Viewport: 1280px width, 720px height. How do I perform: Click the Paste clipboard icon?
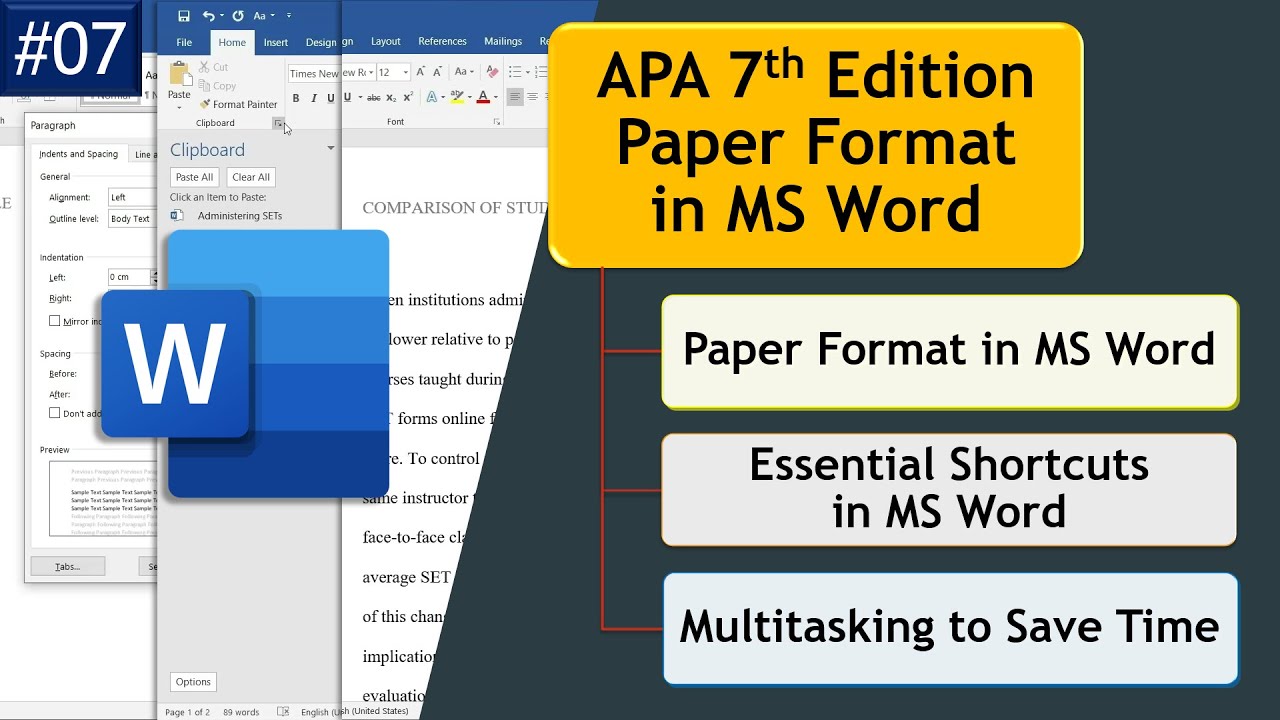[x=180, y=73]
